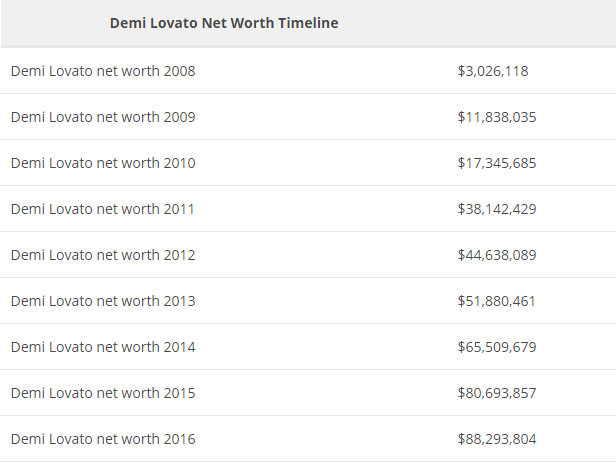Viewport: 616px width, 464px height.
Task: Select the 'Demi Lovato net worth 2010' label
Action: [x=103, y=163]
